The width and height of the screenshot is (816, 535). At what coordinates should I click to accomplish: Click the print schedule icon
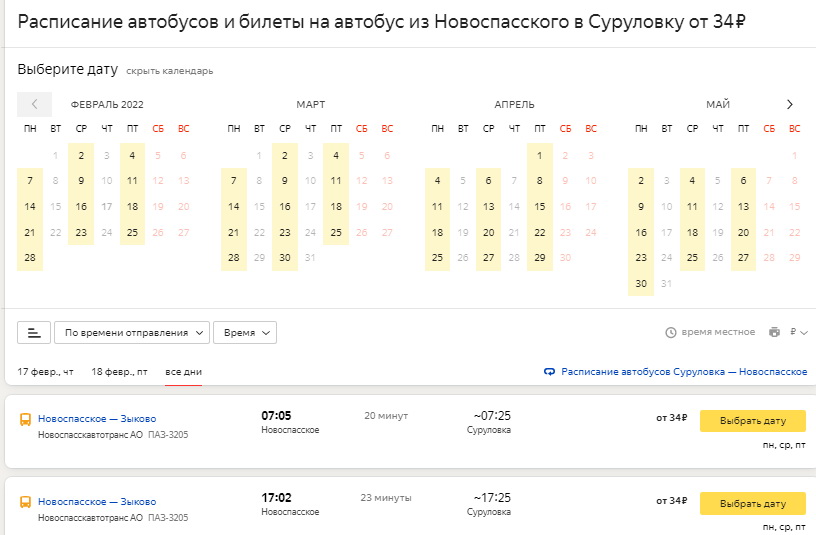tap(774, 332)
